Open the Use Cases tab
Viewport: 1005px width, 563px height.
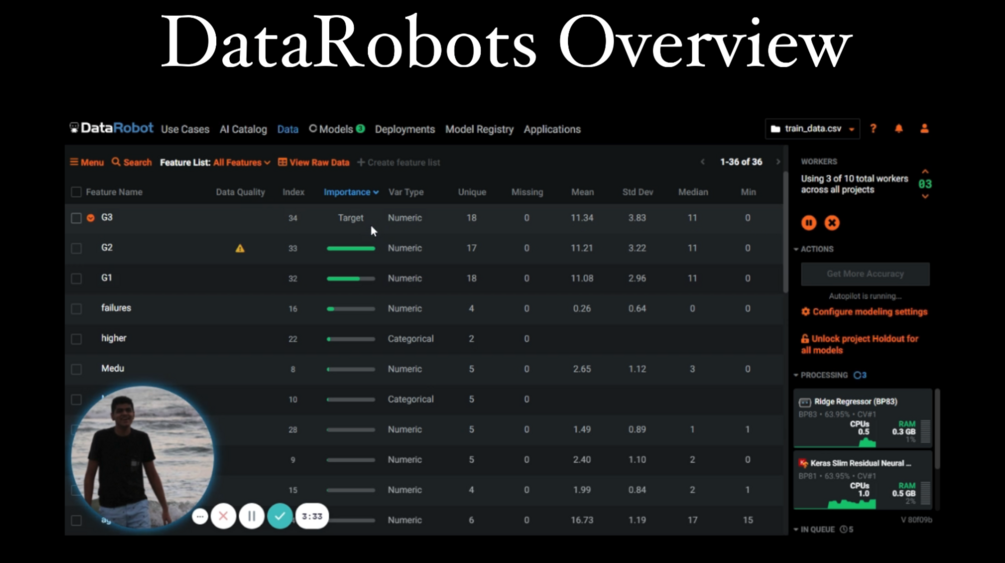click(x=185, y=130)
